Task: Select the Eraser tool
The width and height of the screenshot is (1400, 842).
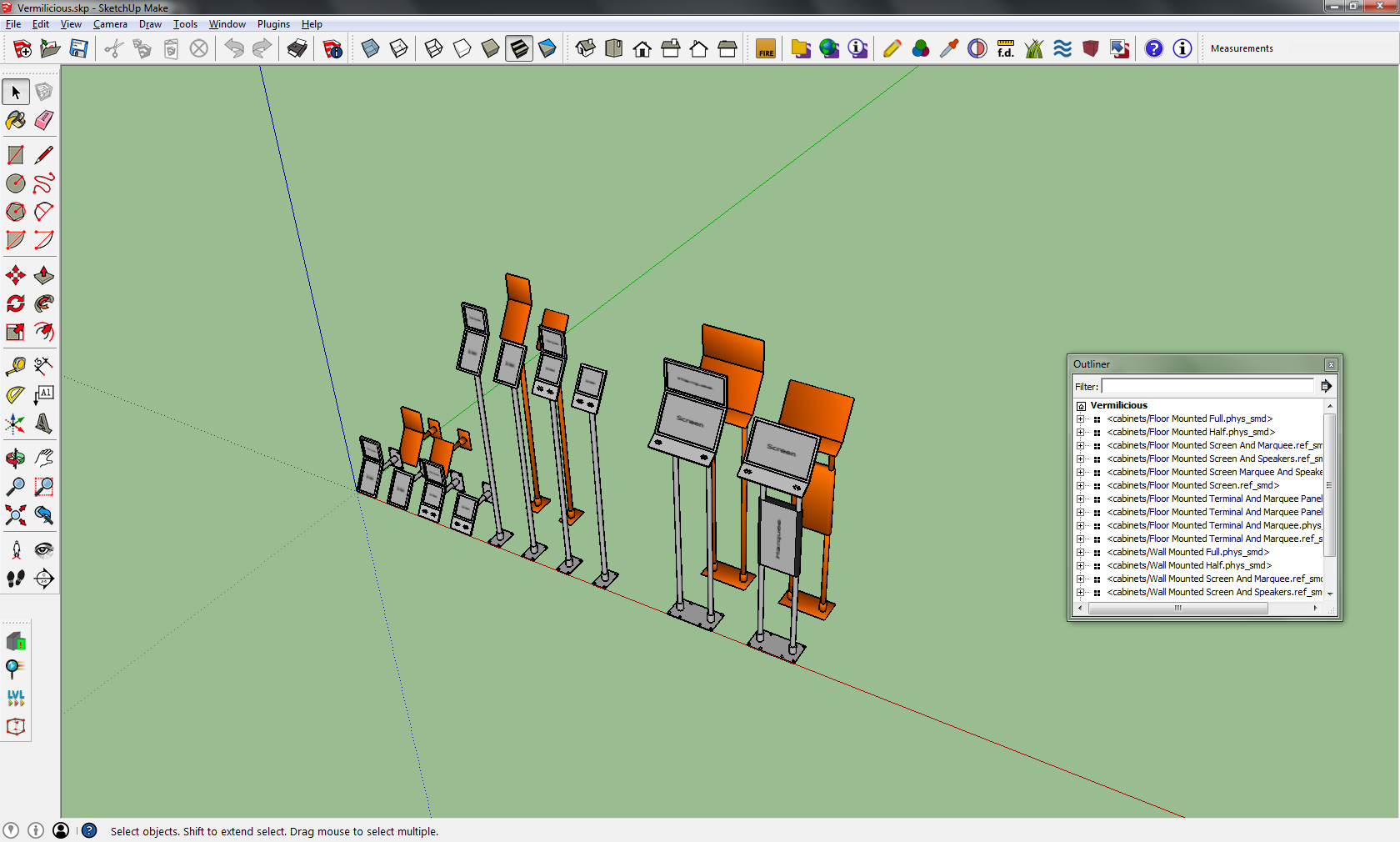Action: pos(44,121)
